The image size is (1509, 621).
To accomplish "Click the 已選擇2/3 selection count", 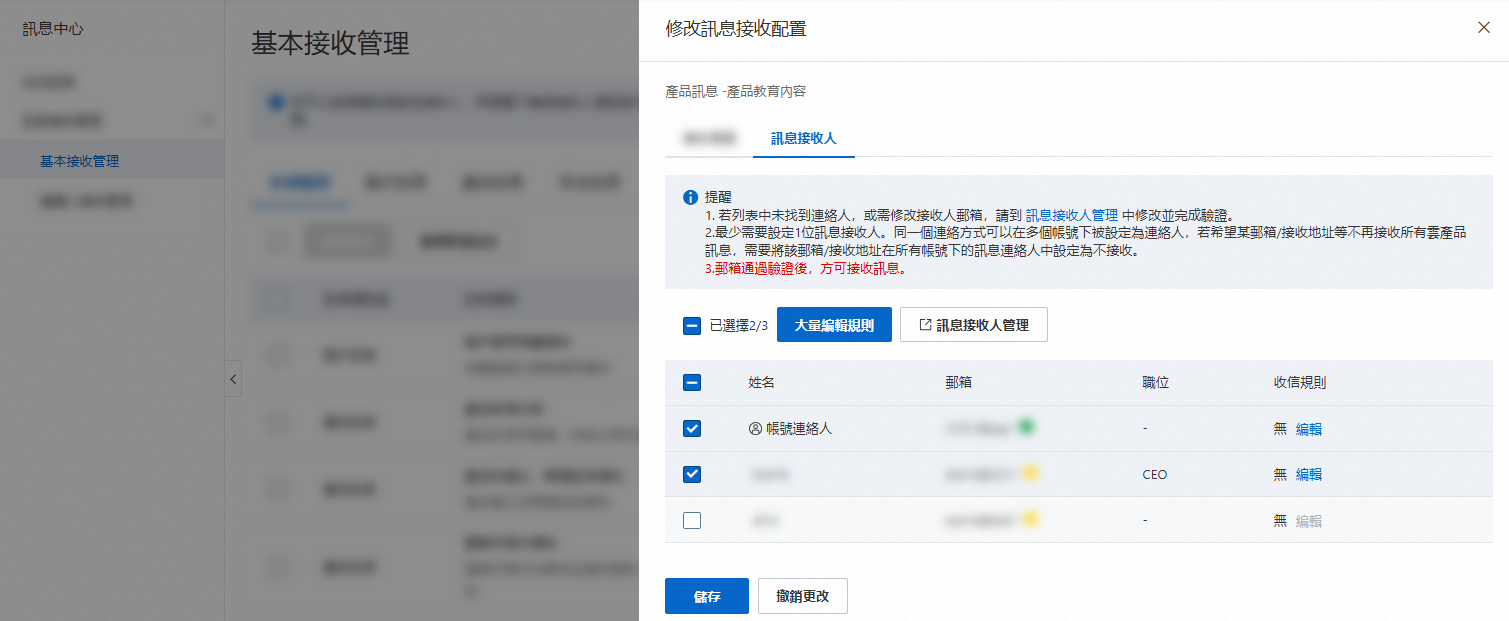I will [739, 325].
